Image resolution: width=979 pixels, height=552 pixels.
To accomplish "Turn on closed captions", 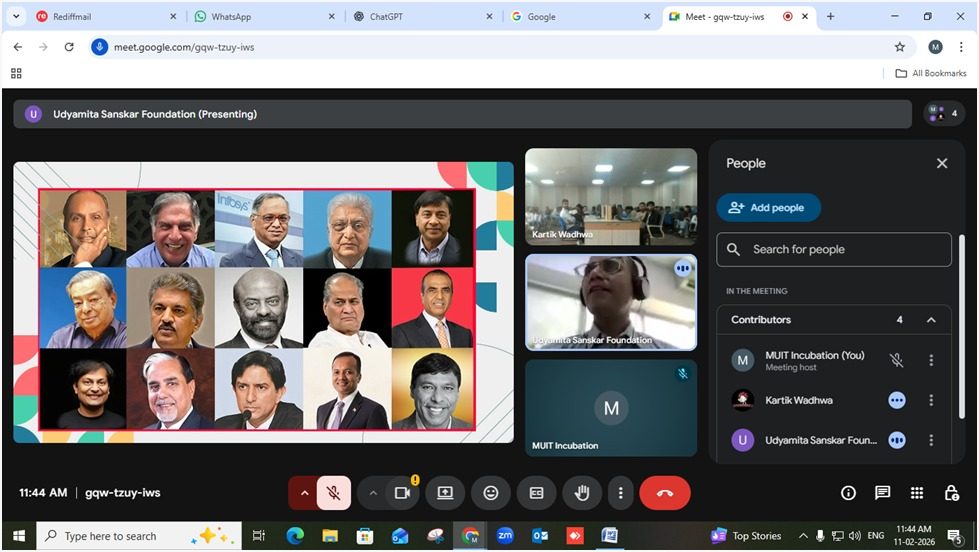I will coord(536,493).
